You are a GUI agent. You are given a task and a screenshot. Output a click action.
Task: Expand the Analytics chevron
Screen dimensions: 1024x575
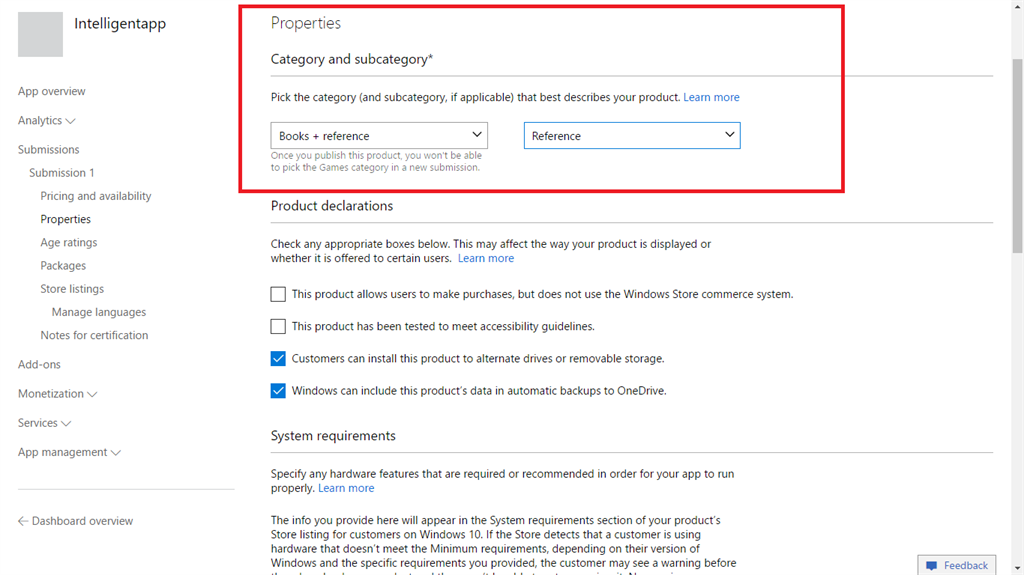pos(71,121)
